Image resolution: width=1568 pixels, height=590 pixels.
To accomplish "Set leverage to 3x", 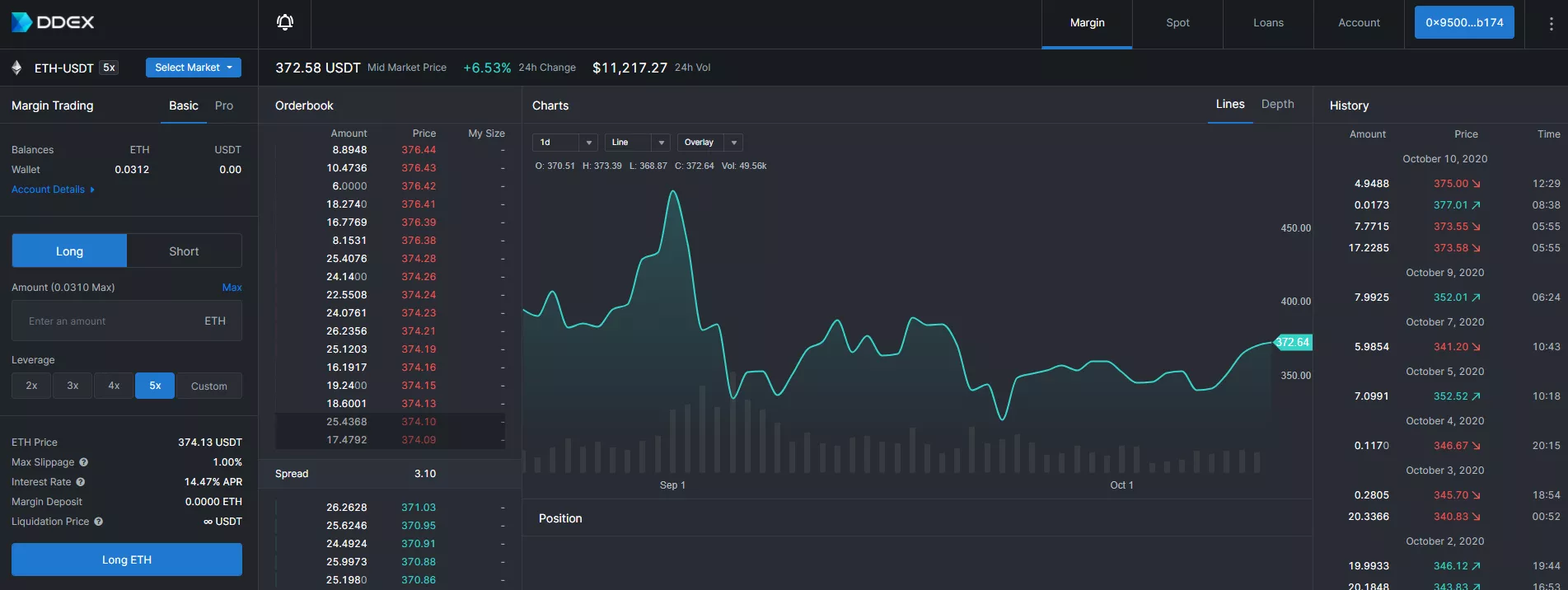I will tap(73, 386).
